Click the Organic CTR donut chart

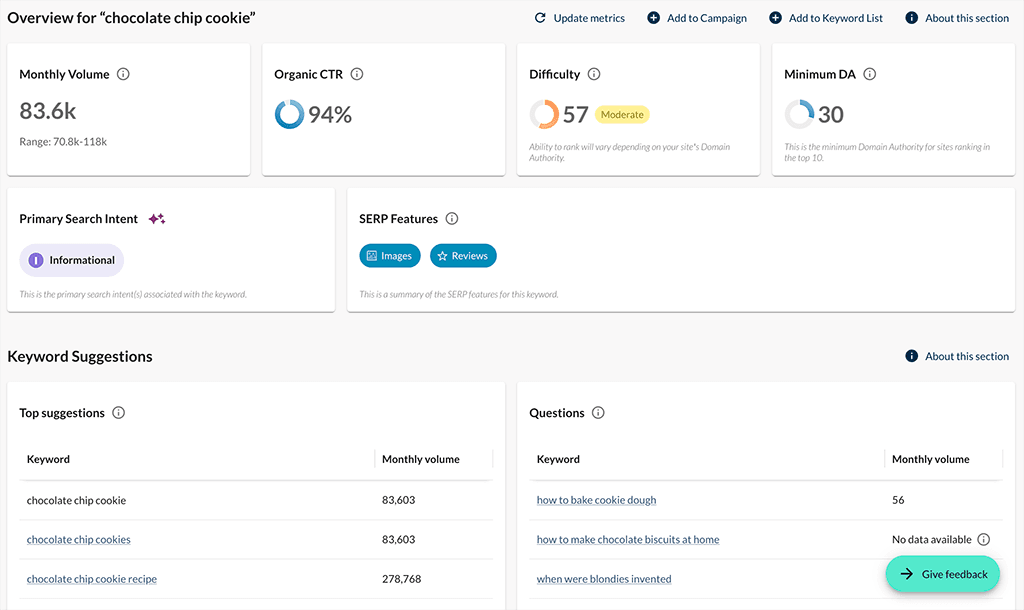289,114
